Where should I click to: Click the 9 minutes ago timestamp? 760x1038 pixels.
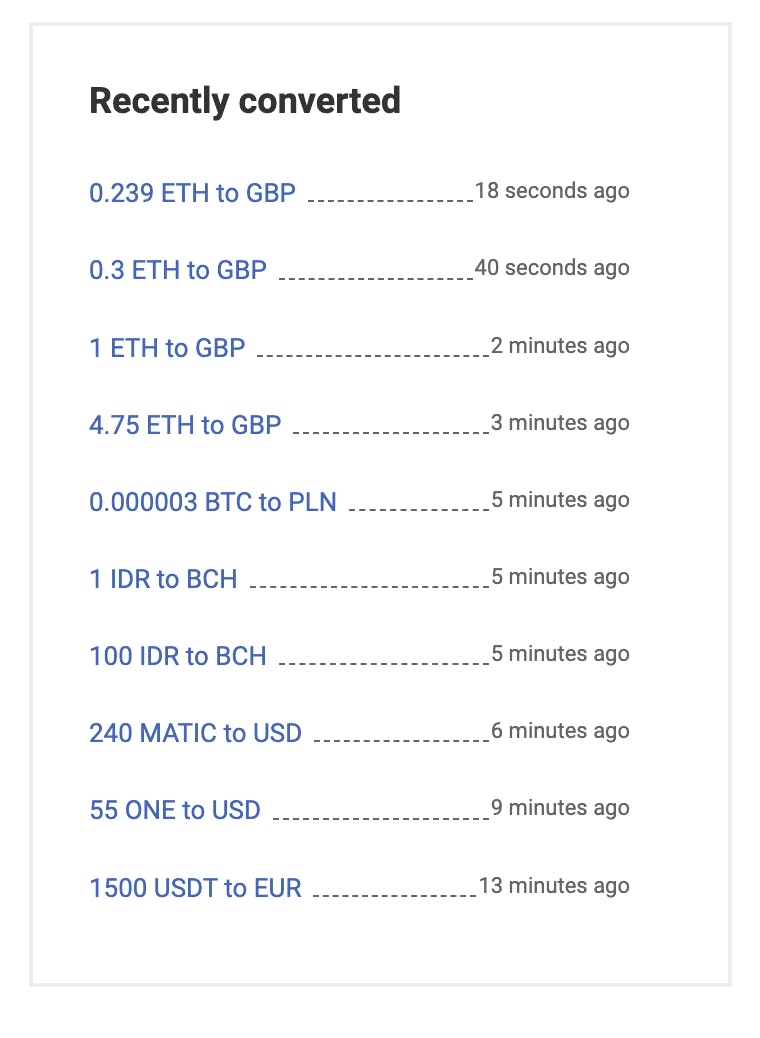[560, 808]
